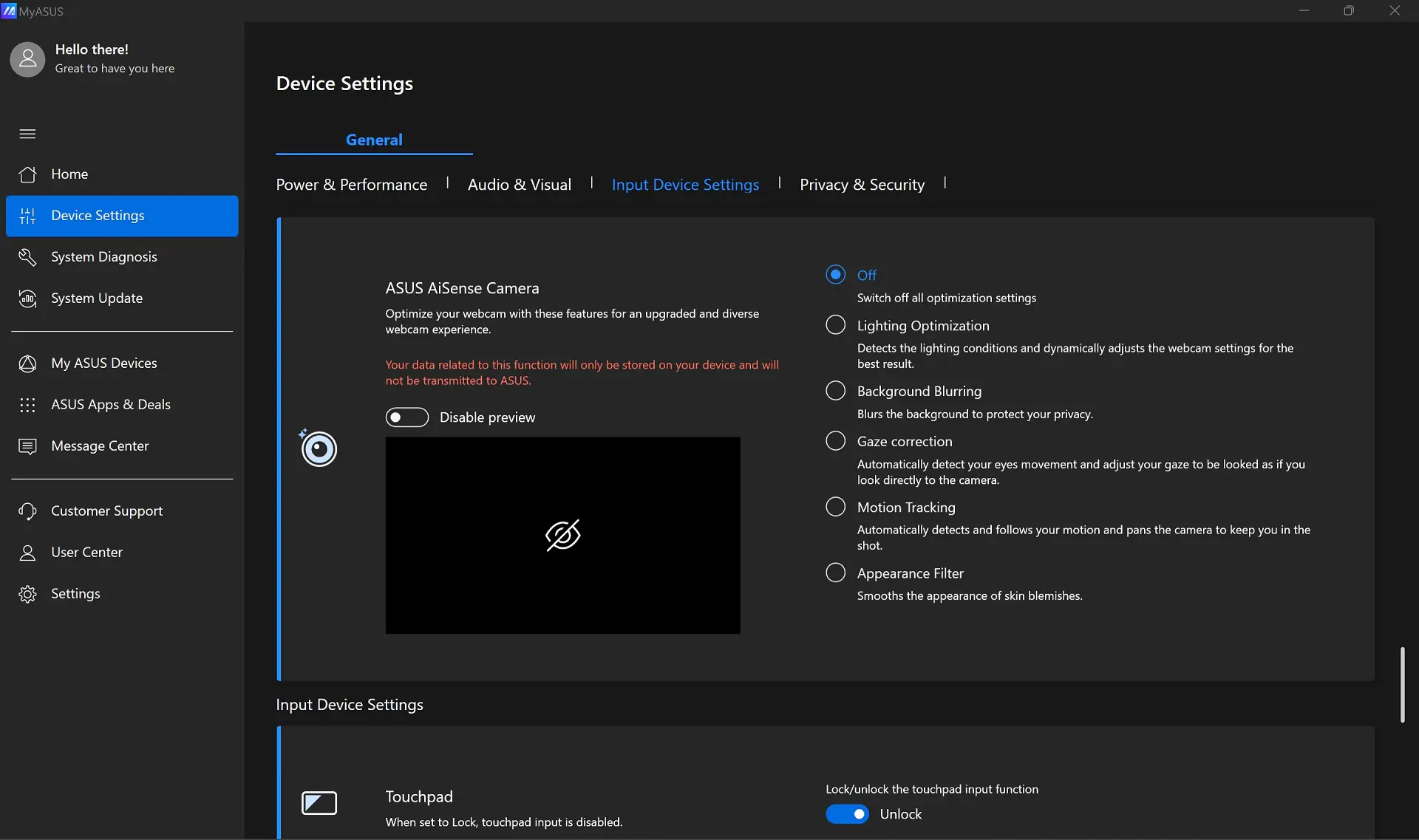Screen dimensions: 1419x840
Task: Click 'Blurs the background to protect your privacy' text
Action: (975, 414)
